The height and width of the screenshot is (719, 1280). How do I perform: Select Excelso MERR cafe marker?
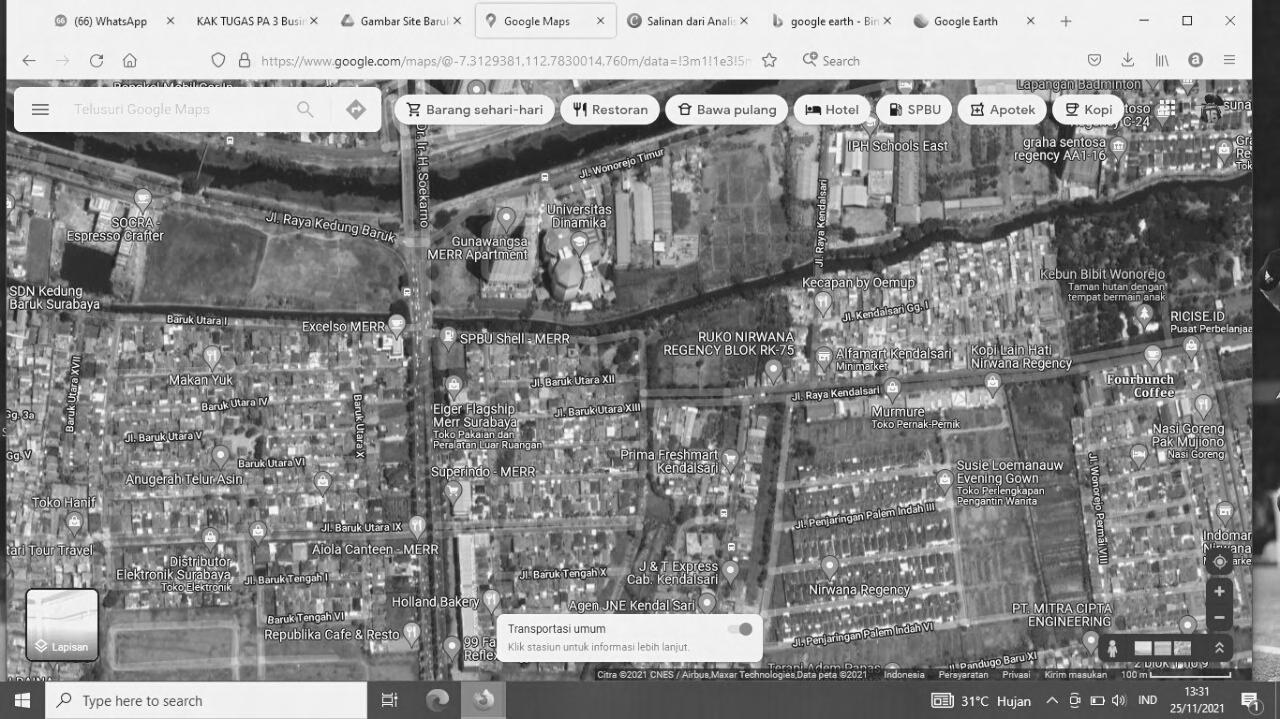[397, 324]
